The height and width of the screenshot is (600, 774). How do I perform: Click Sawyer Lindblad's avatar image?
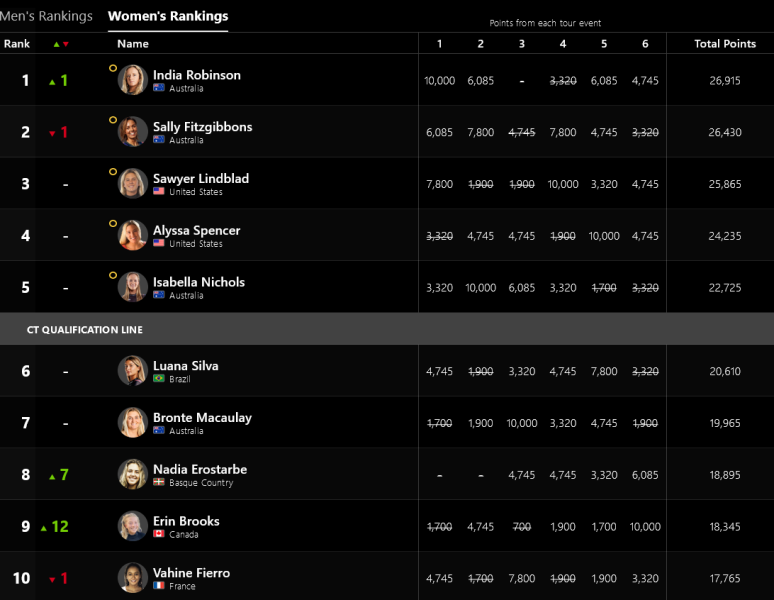coord(133,184)
